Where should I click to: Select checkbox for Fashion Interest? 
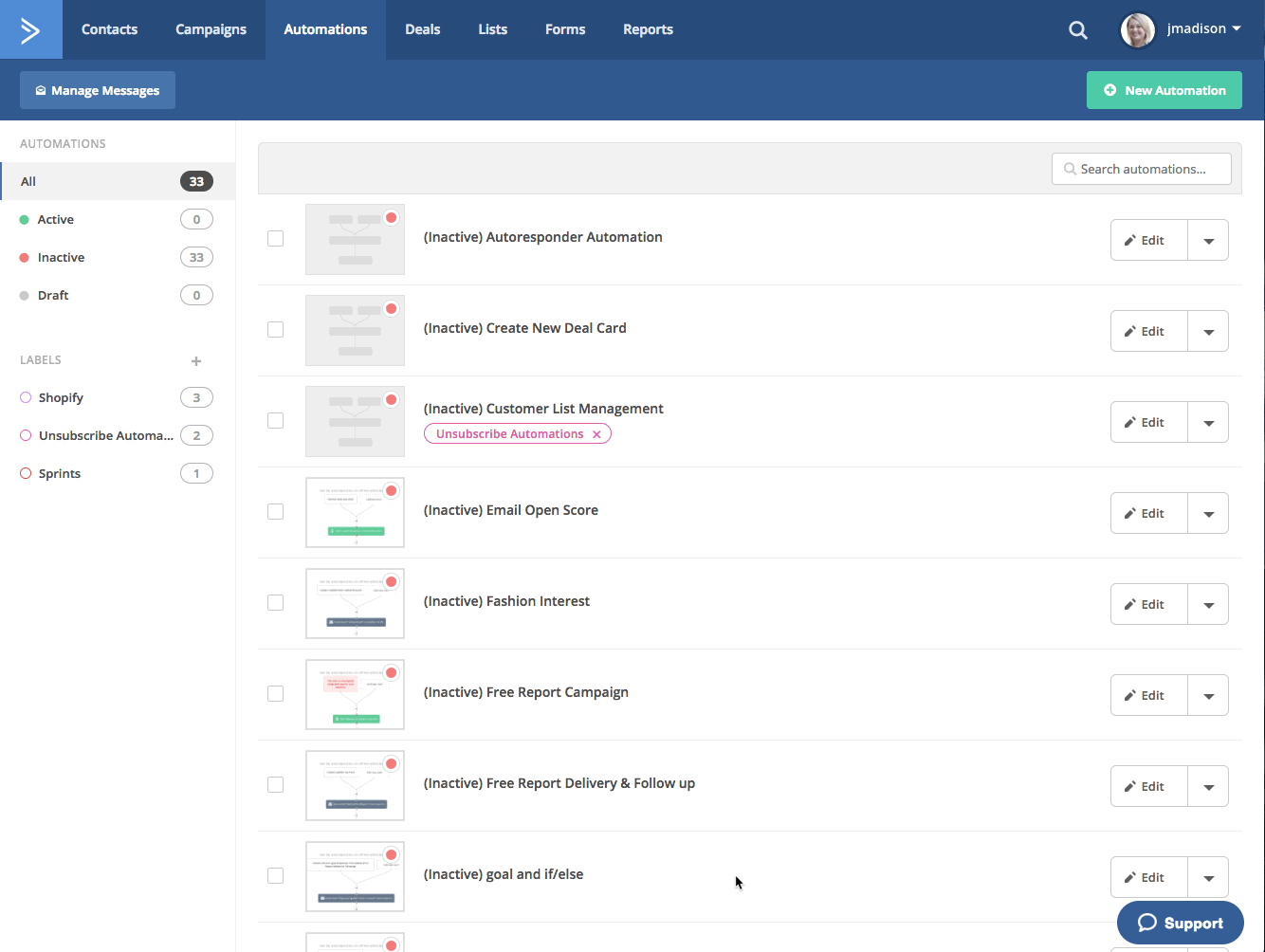[x=276, y=603]
